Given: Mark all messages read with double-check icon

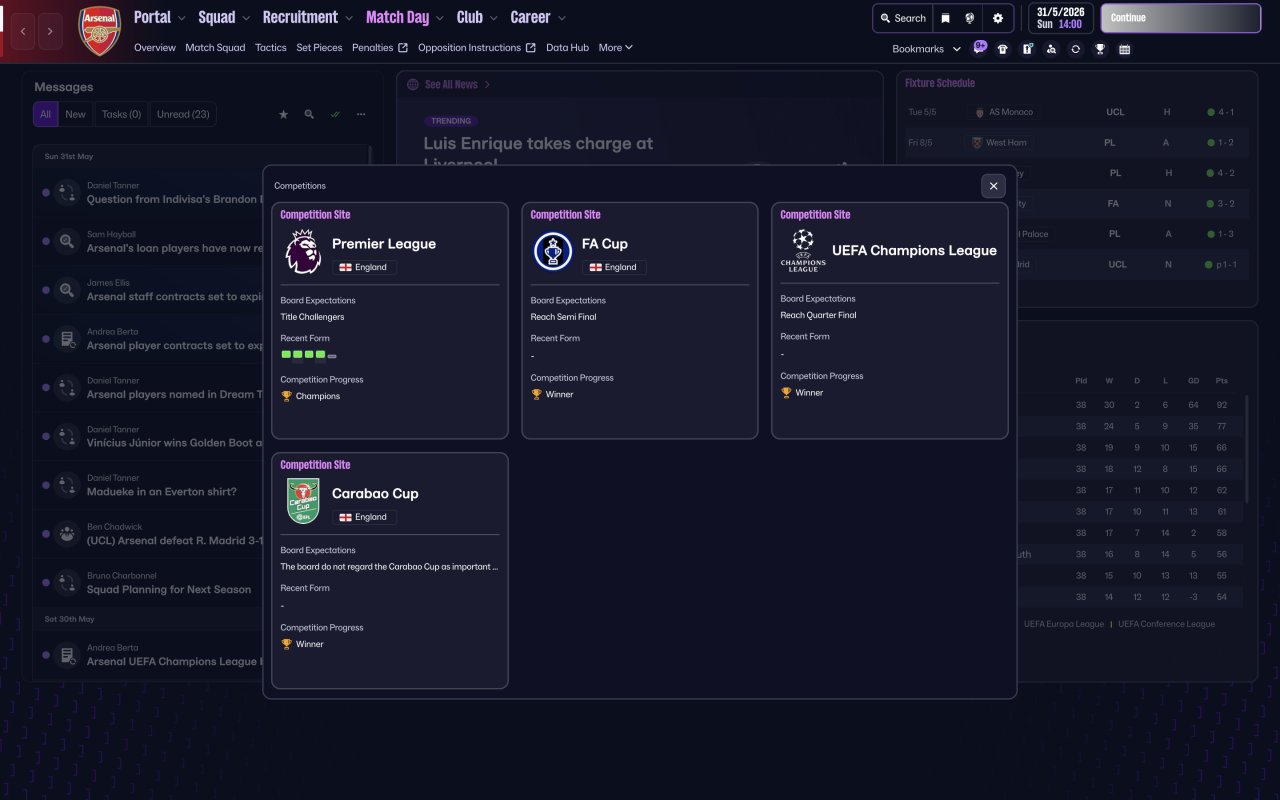Looking at the screenshot, I should tap(335, 115).
